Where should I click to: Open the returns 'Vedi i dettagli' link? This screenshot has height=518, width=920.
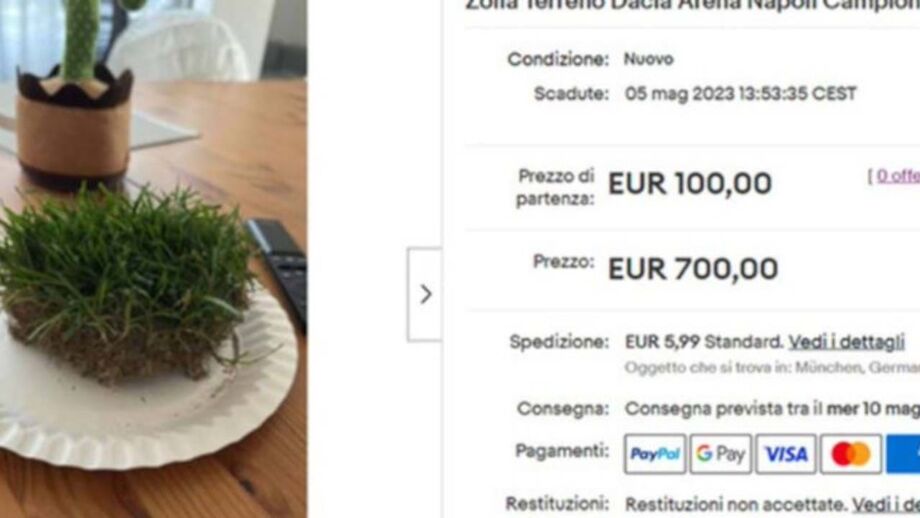click(x=885, y=505)
